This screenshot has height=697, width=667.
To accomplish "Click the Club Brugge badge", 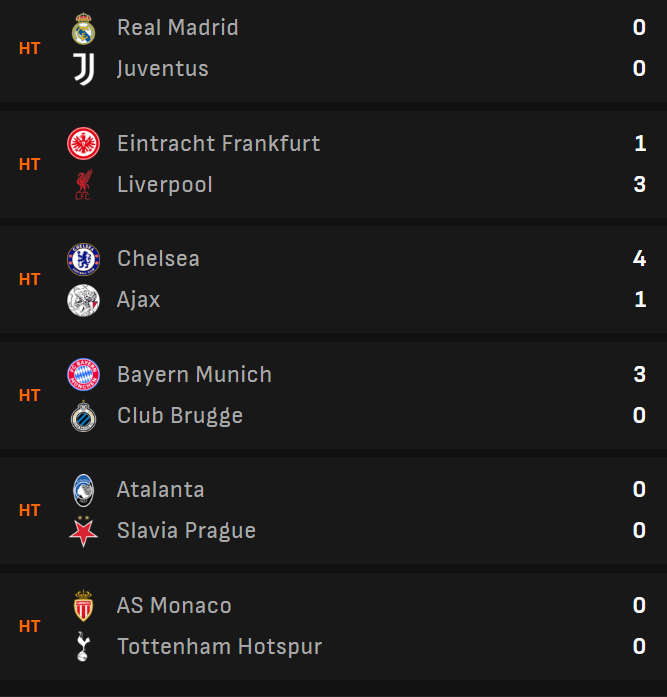I will click(x=83, y=416).
